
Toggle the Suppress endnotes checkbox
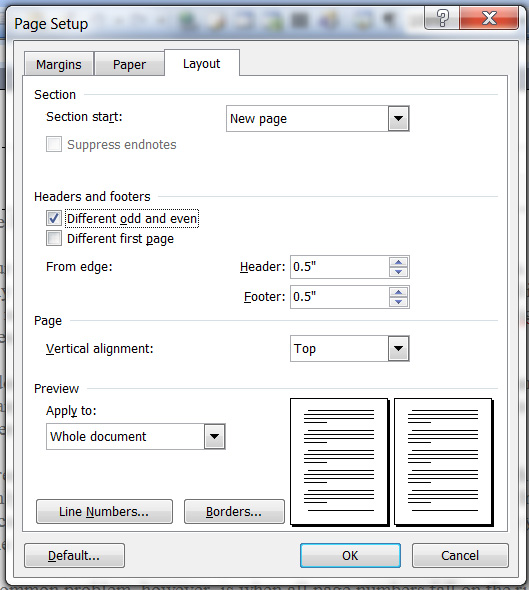[x=54, y=144]
